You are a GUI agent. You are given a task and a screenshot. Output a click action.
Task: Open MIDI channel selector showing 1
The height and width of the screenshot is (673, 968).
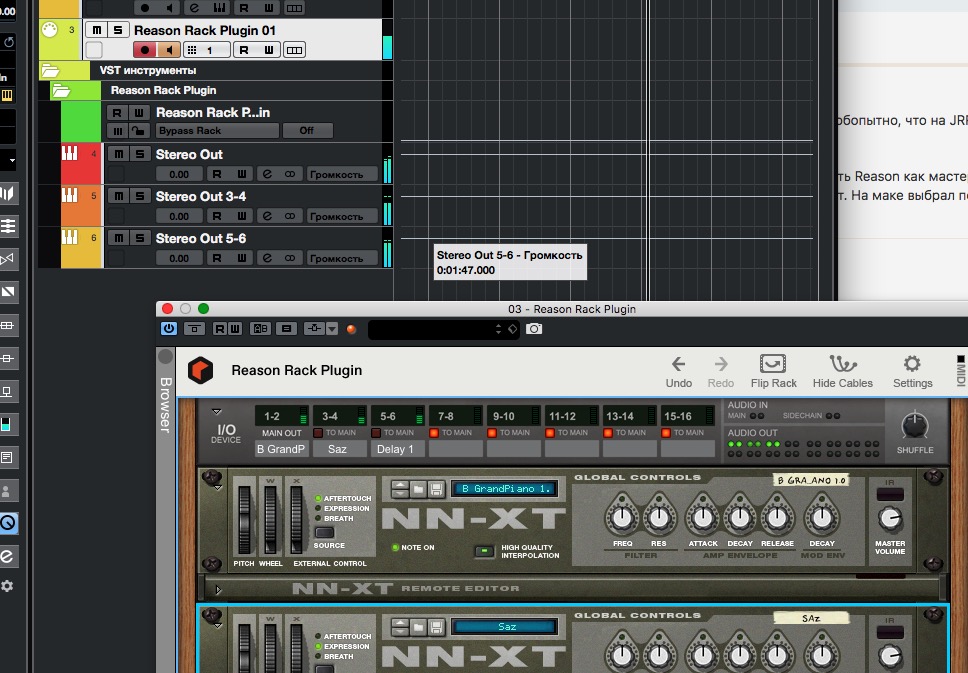(x=207, y=50)
